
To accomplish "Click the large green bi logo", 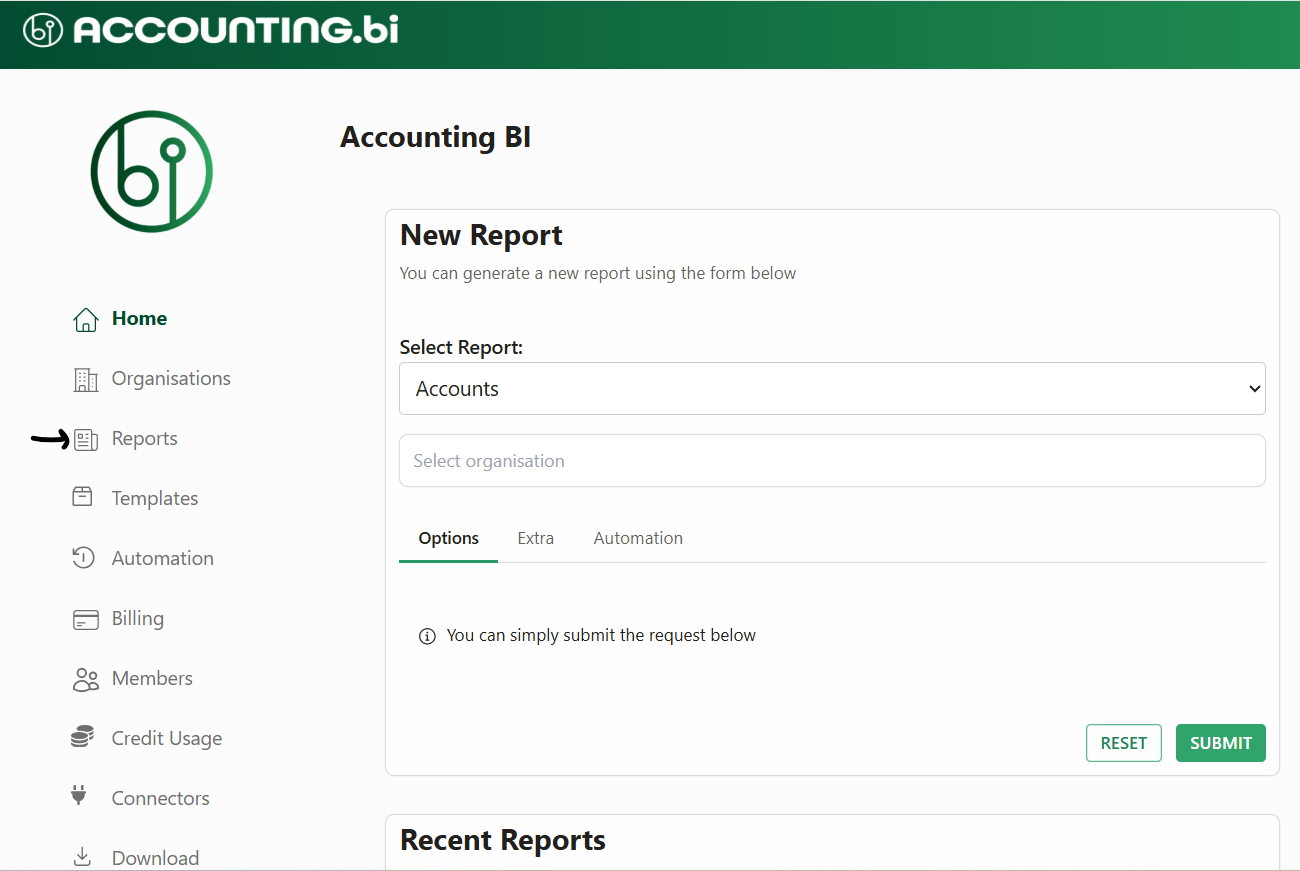I will 151,171.
